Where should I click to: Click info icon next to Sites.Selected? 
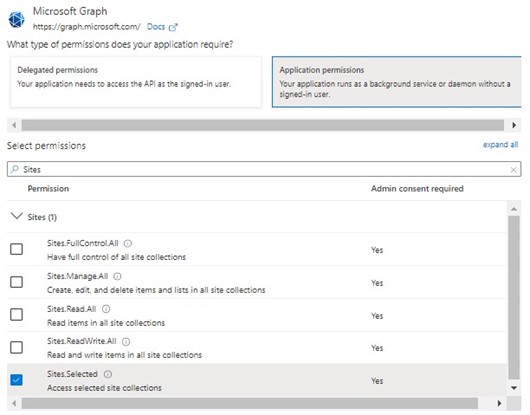click(x=108, y=374)
